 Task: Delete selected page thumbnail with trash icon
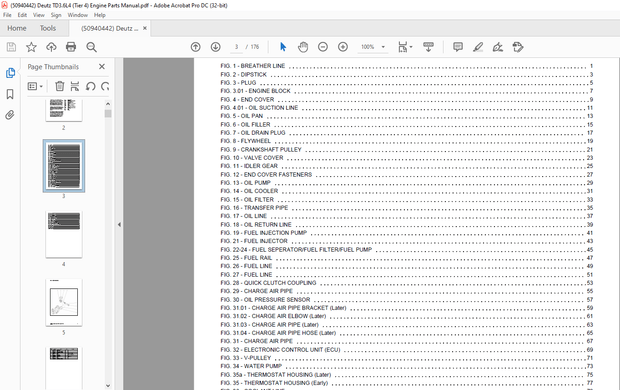tap(59, 86)
